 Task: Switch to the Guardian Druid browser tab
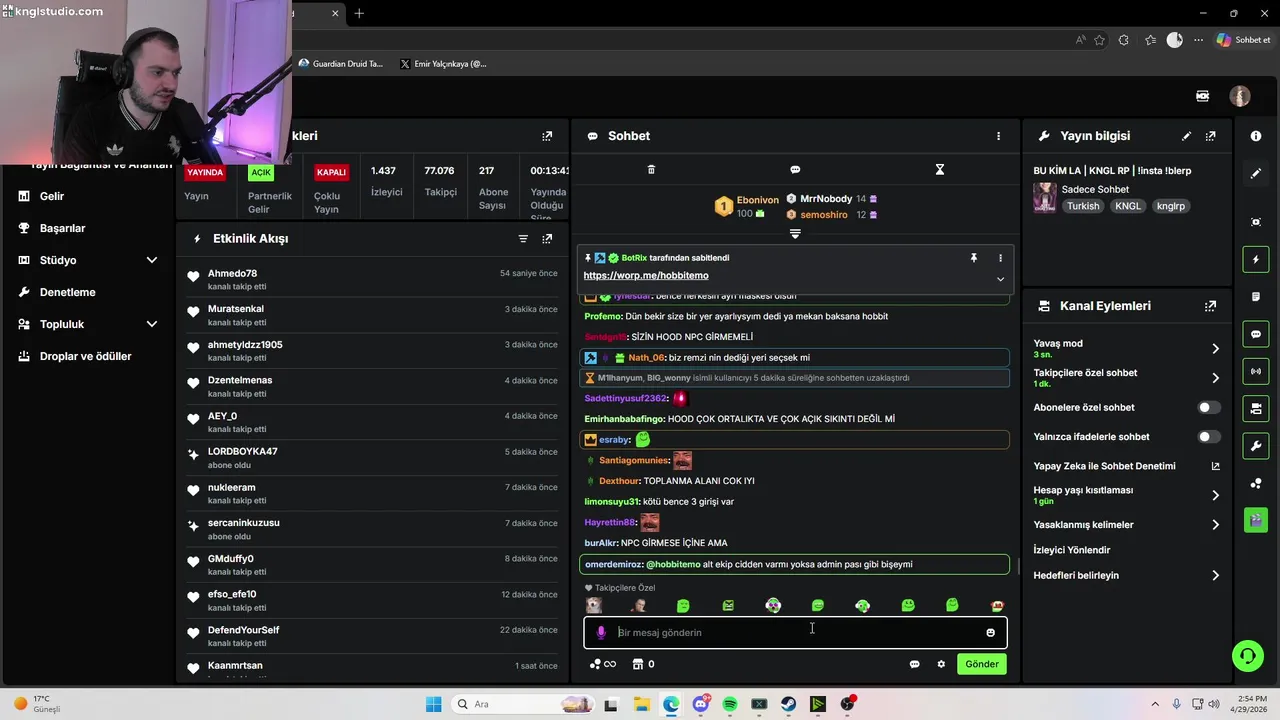(x=341, y=64)
